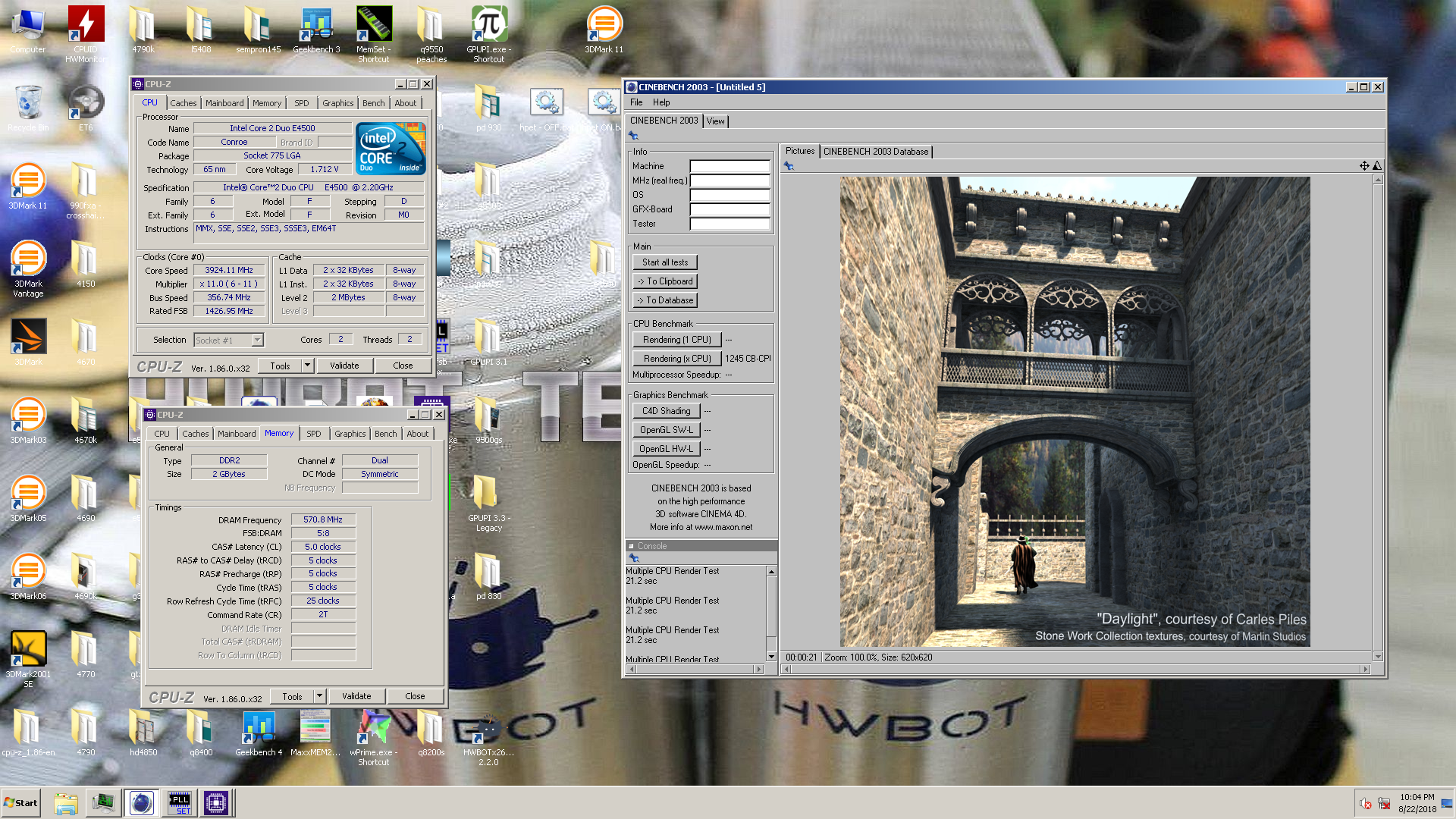Launch the MemSet shortcut icon
1456x819 pixels.
click(374, 33)
